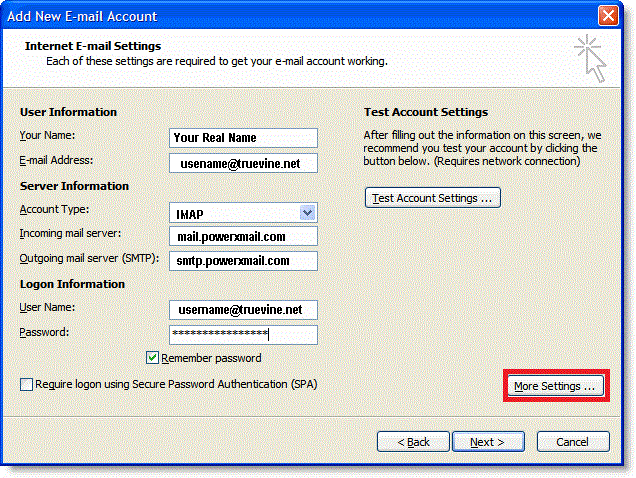Click the 'User Information' section label
Viewport: 636px width, 478px height.
click(68, 112)
